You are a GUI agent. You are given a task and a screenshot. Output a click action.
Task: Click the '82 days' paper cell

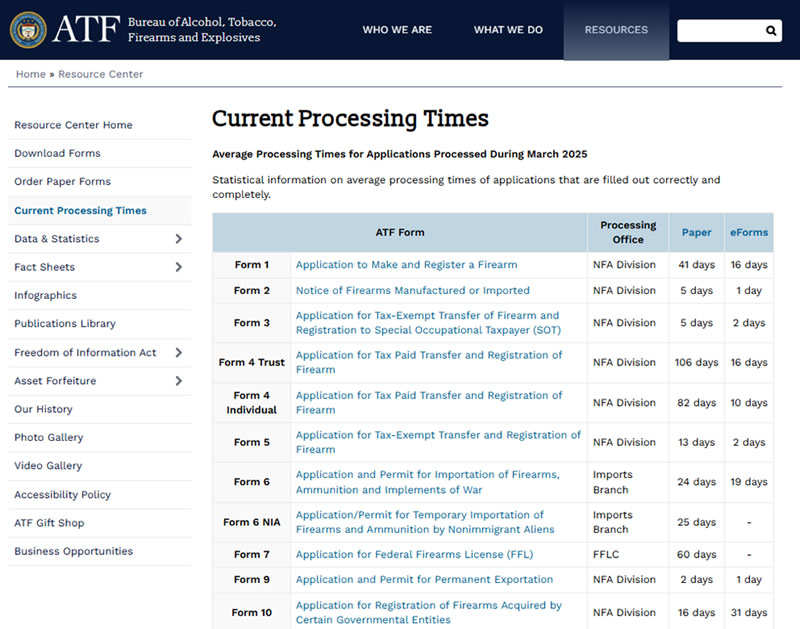pos(696,402)
